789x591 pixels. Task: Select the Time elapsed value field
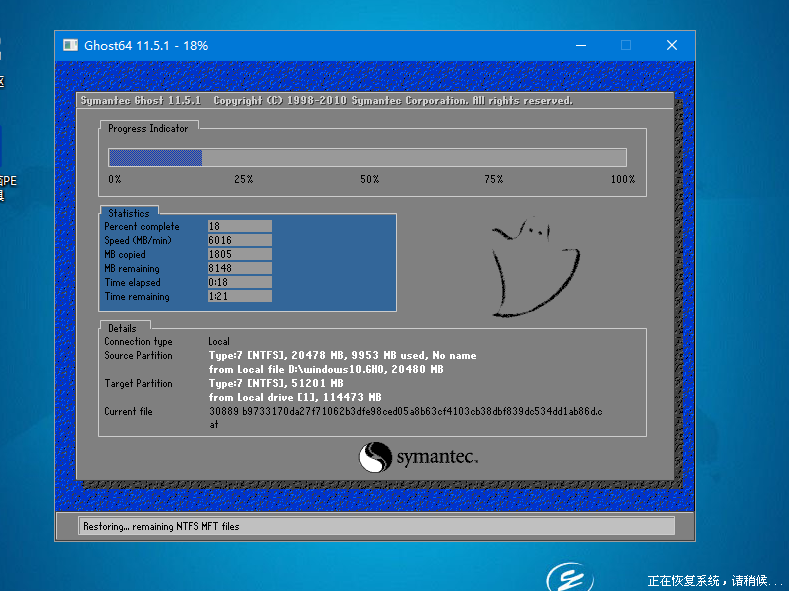240,283
